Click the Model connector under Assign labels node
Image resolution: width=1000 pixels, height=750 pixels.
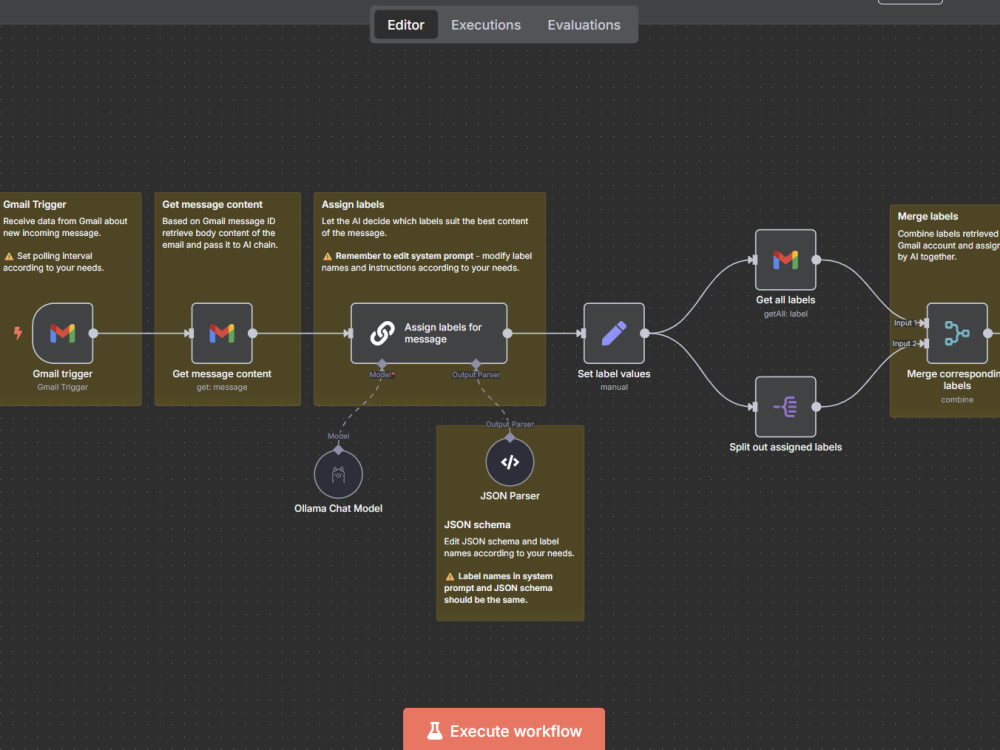[382, 364]
